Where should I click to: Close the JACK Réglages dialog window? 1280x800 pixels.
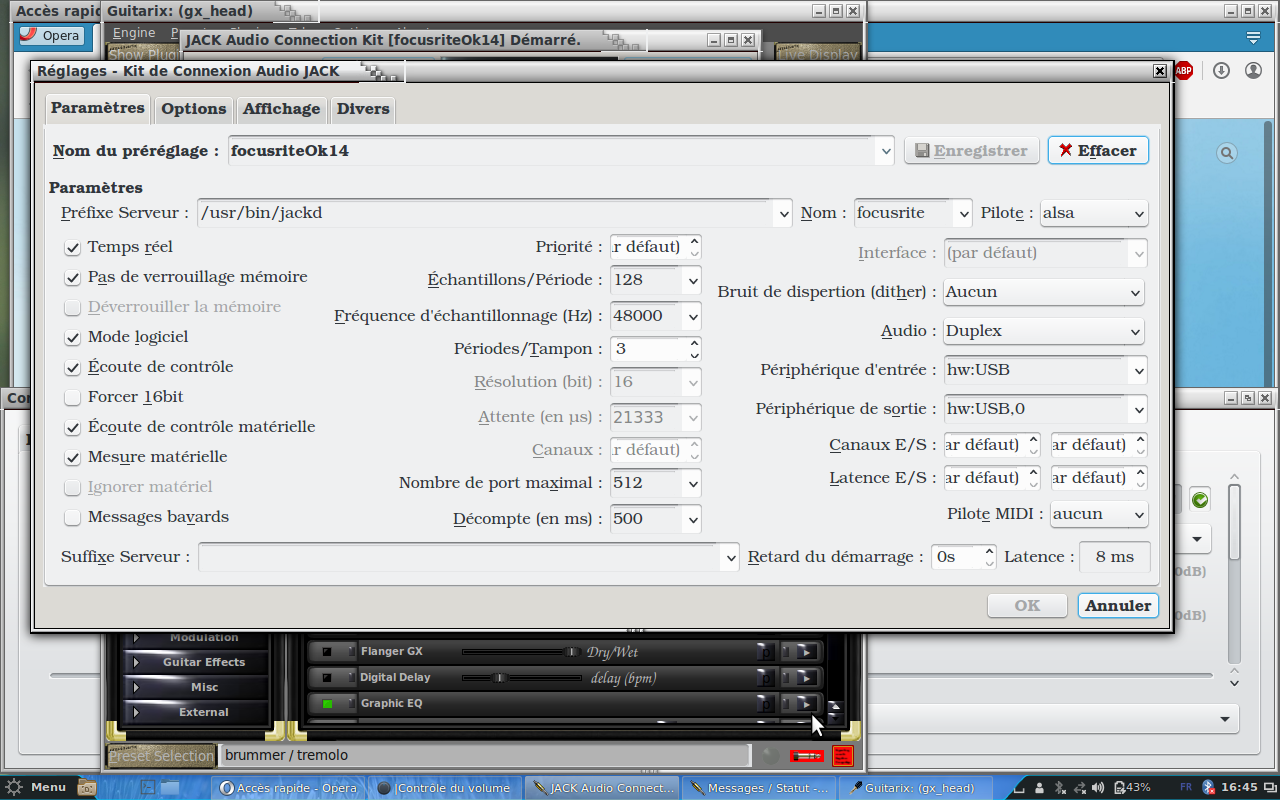point(1160,71)
